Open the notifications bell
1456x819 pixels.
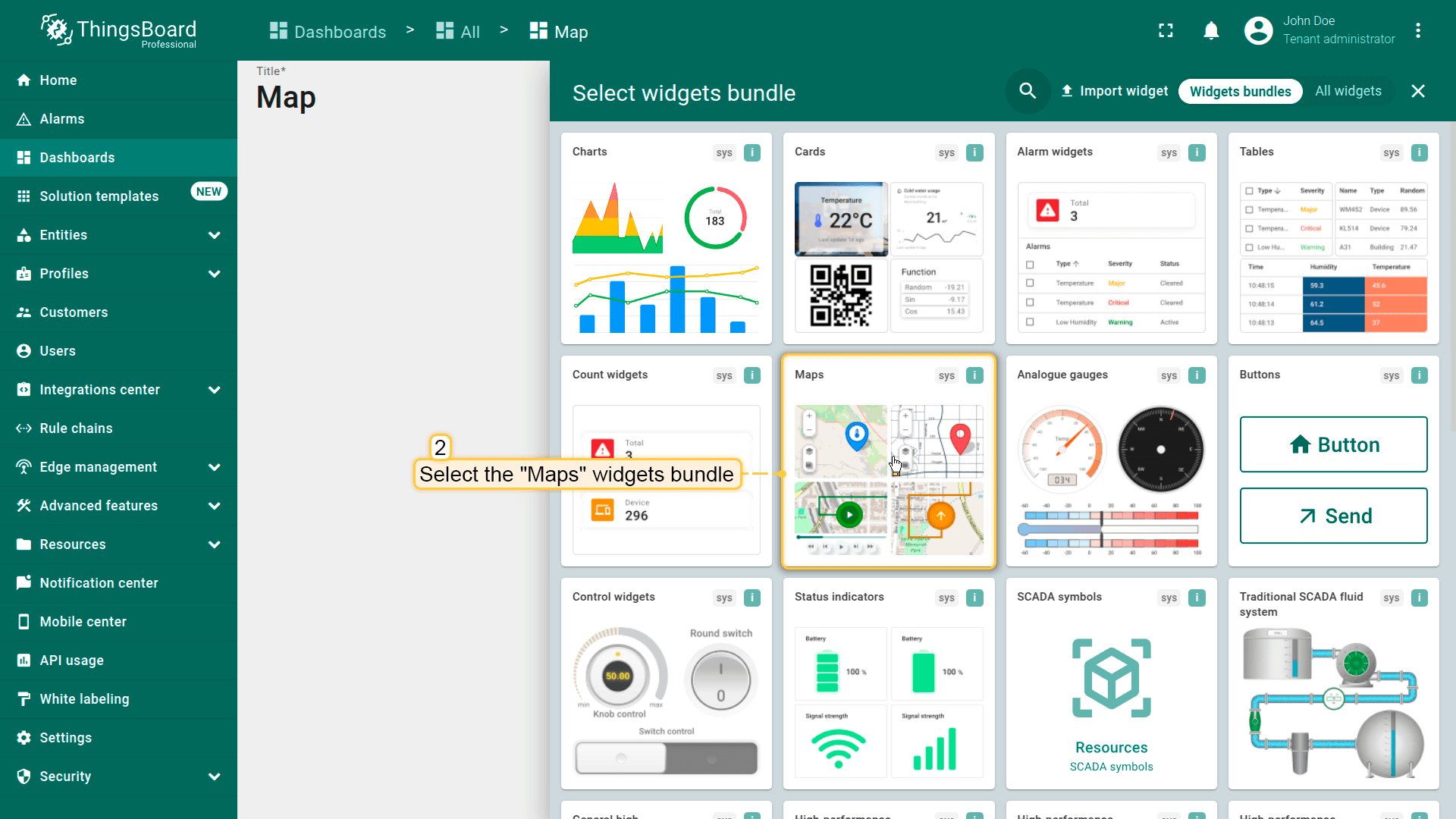click(x=1211, y=30)
